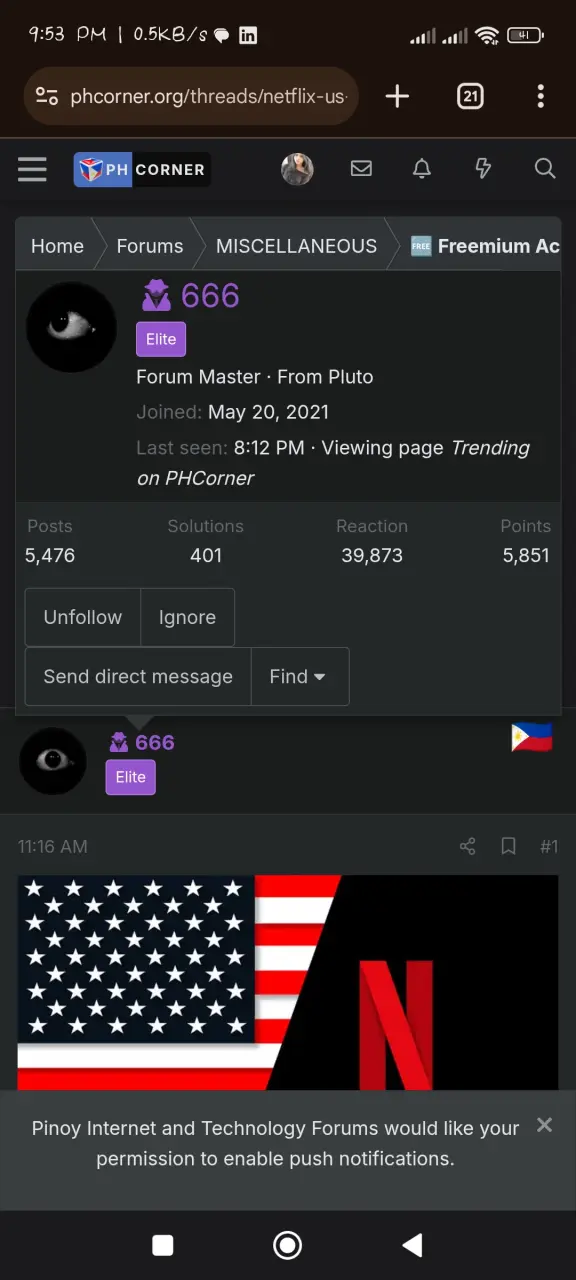Tap the share icon on post #1

coord(467,847)
